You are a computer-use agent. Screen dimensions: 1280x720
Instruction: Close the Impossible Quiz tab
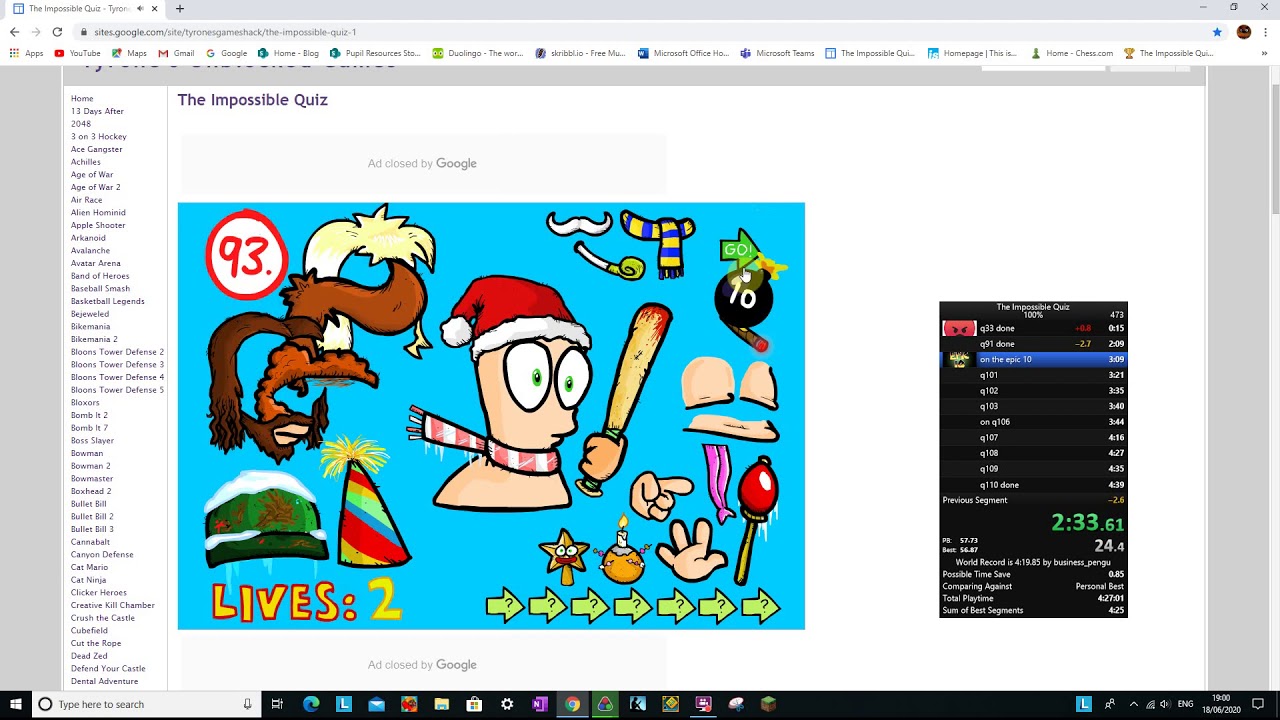(x=154, y=8)
